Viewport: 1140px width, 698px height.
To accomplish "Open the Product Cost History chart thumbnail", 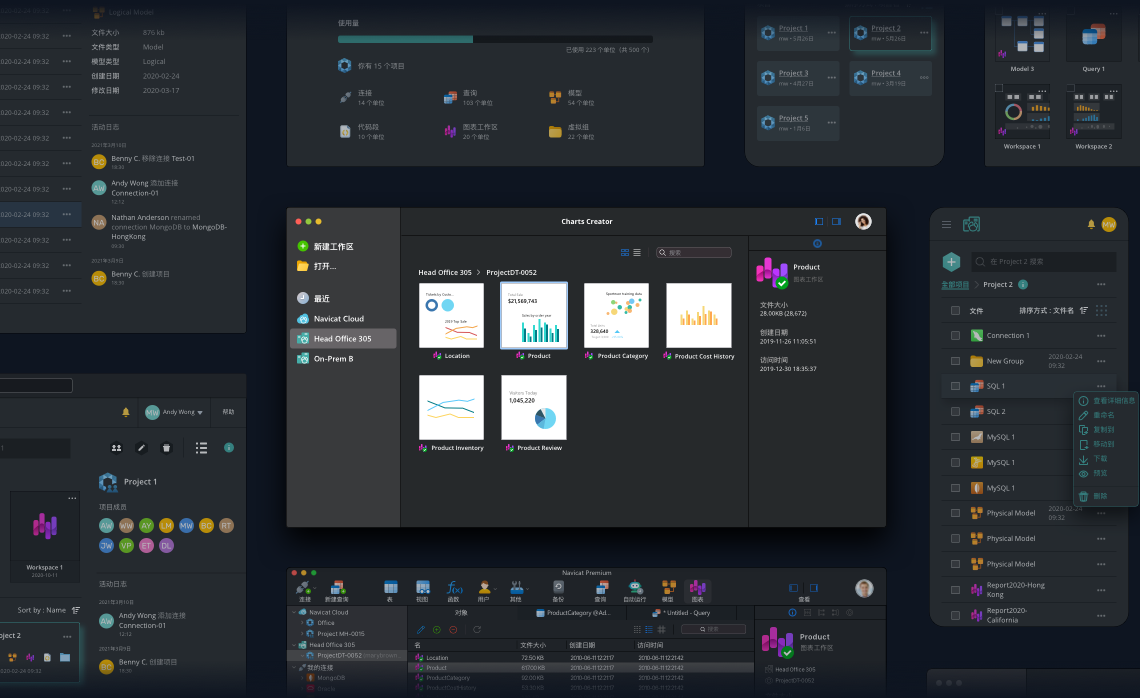I will click(x=699, y=316).
